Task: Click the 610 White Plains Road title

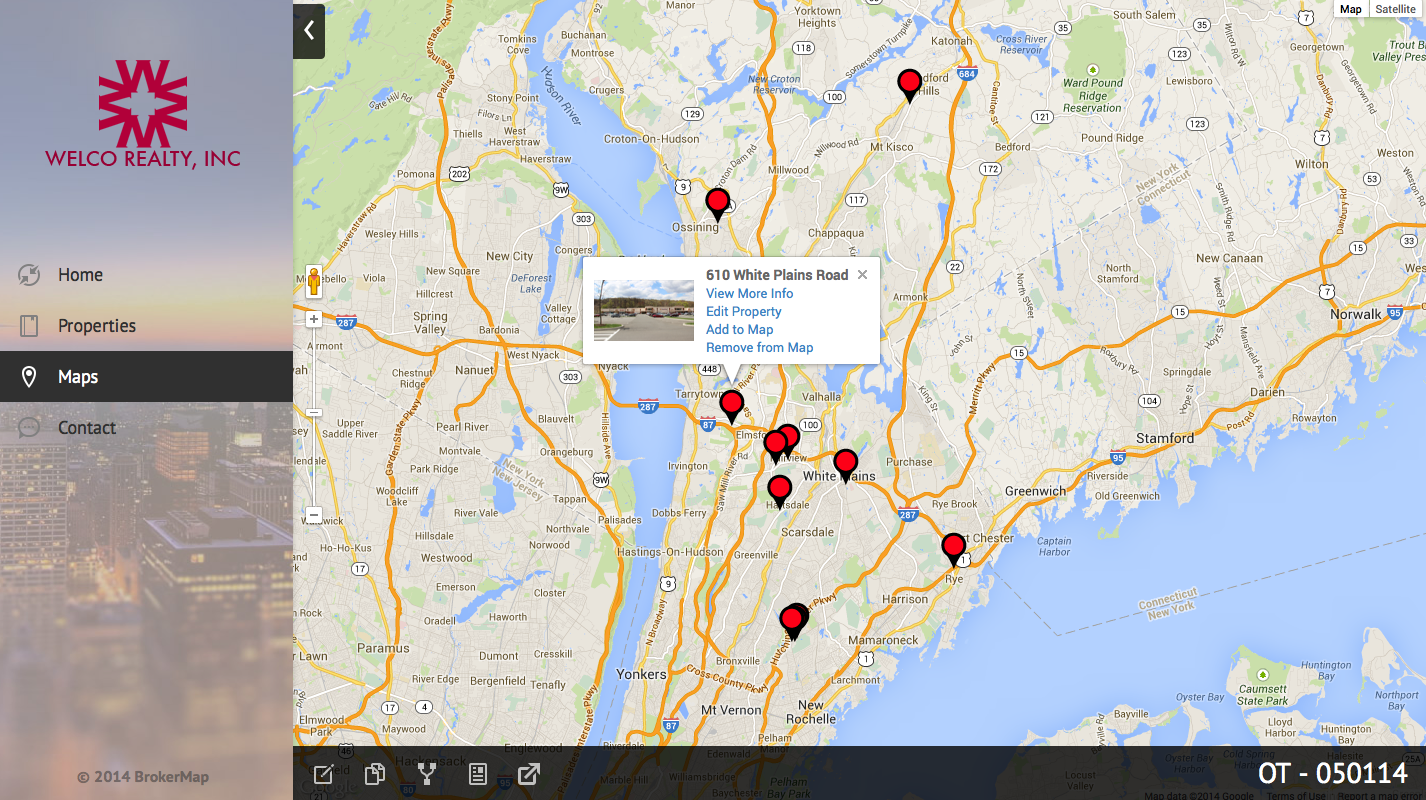Action: click(777, 275)
